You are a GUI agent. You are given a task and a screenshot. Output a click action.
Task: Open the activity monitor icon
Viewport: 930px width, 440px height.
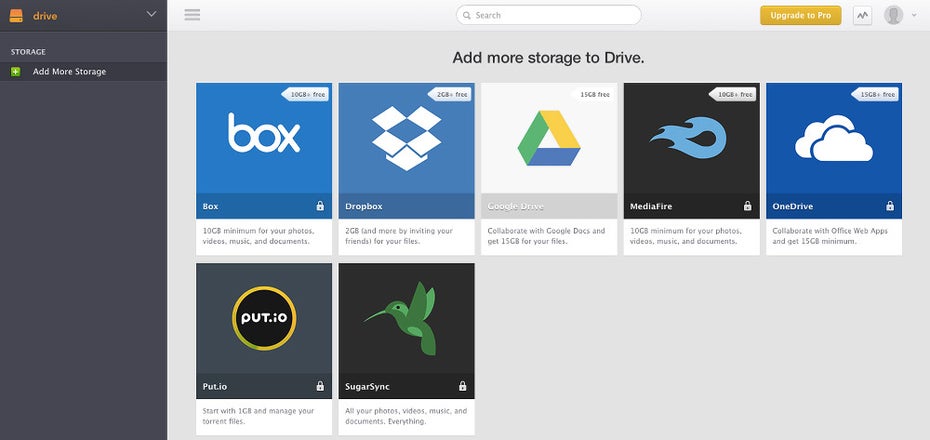[862, 15]
